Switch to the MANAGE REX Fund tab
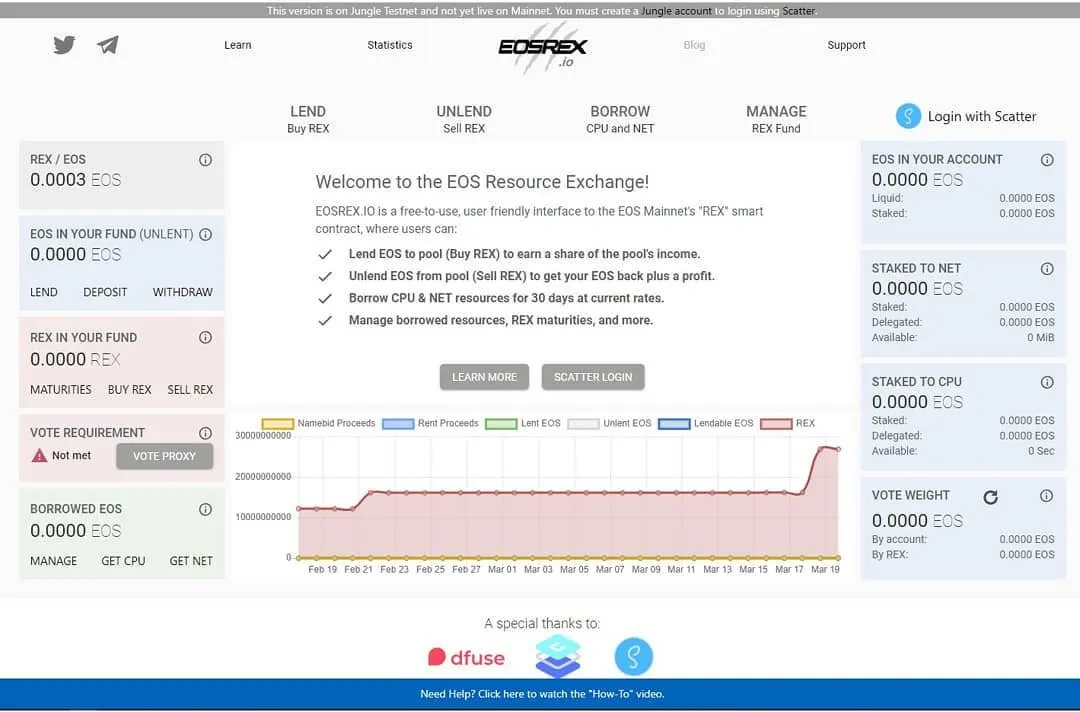Image resolution: width=1080 pixels, height=712 pixels. (x=776, y=119)
